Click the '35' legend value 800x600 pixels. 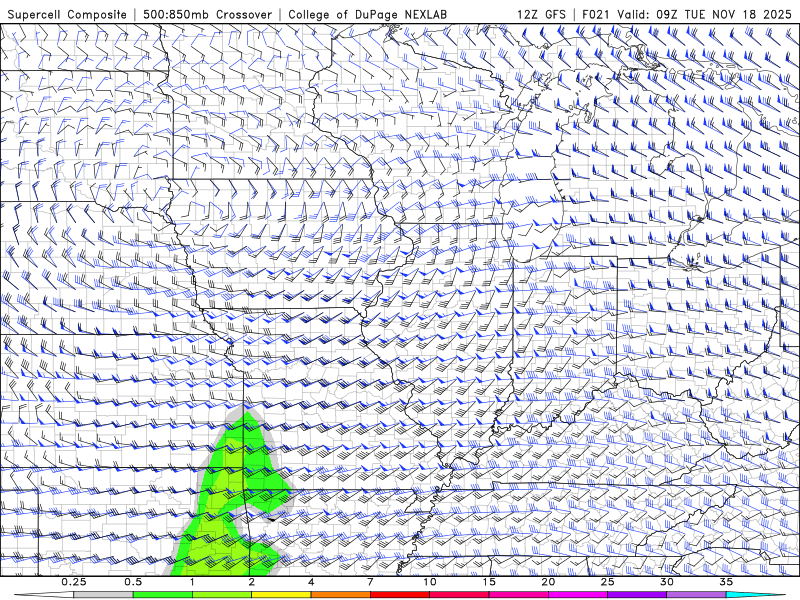[x=726, y=582]
